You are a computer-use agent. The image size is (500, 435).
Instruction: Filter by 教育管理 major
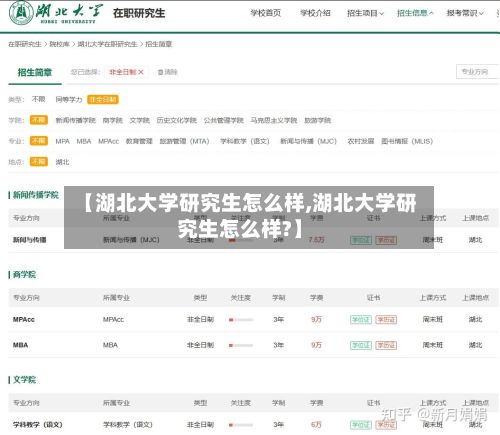139,141
